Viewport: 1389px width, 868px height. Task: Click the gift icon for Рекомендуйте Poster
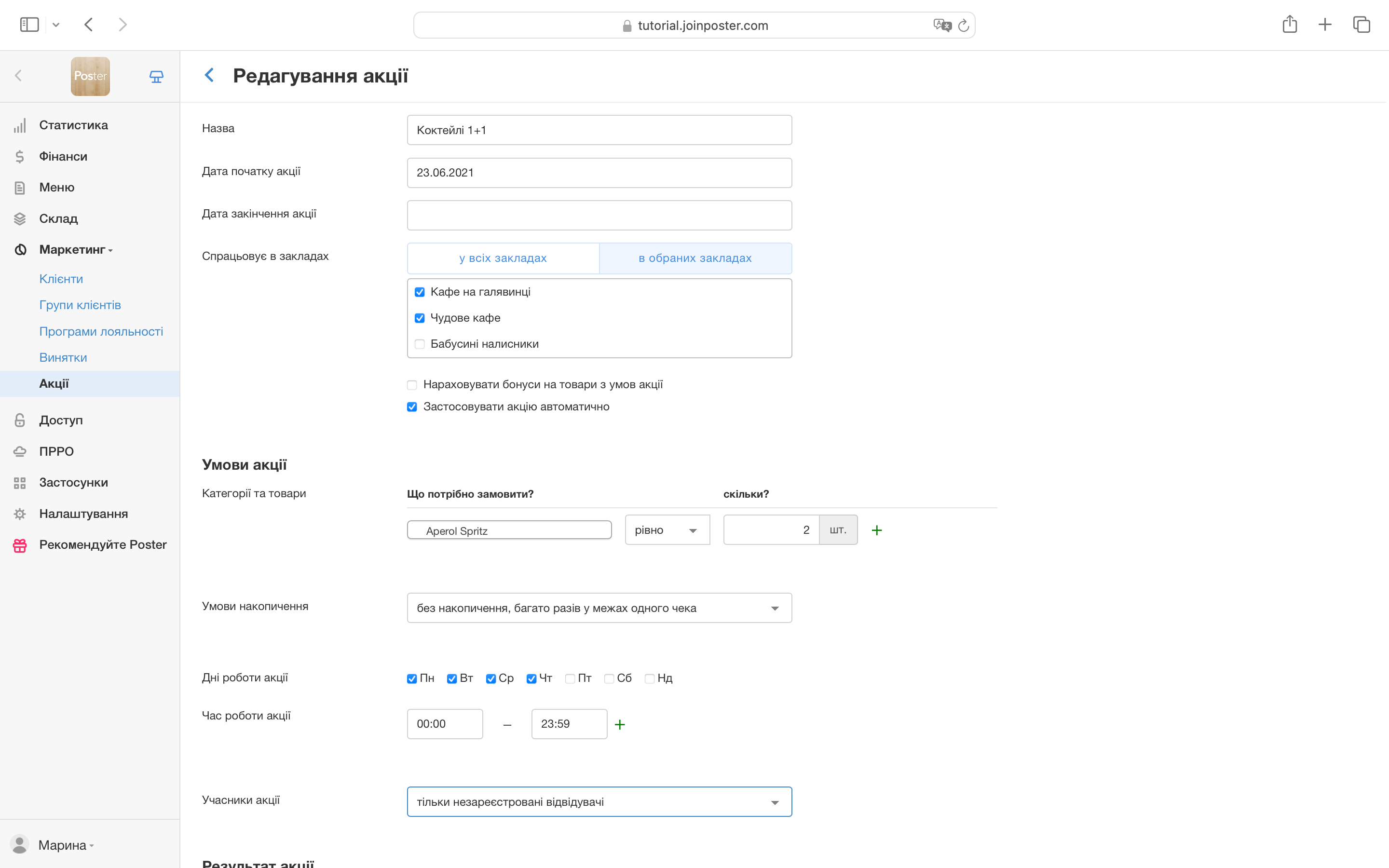20,545
